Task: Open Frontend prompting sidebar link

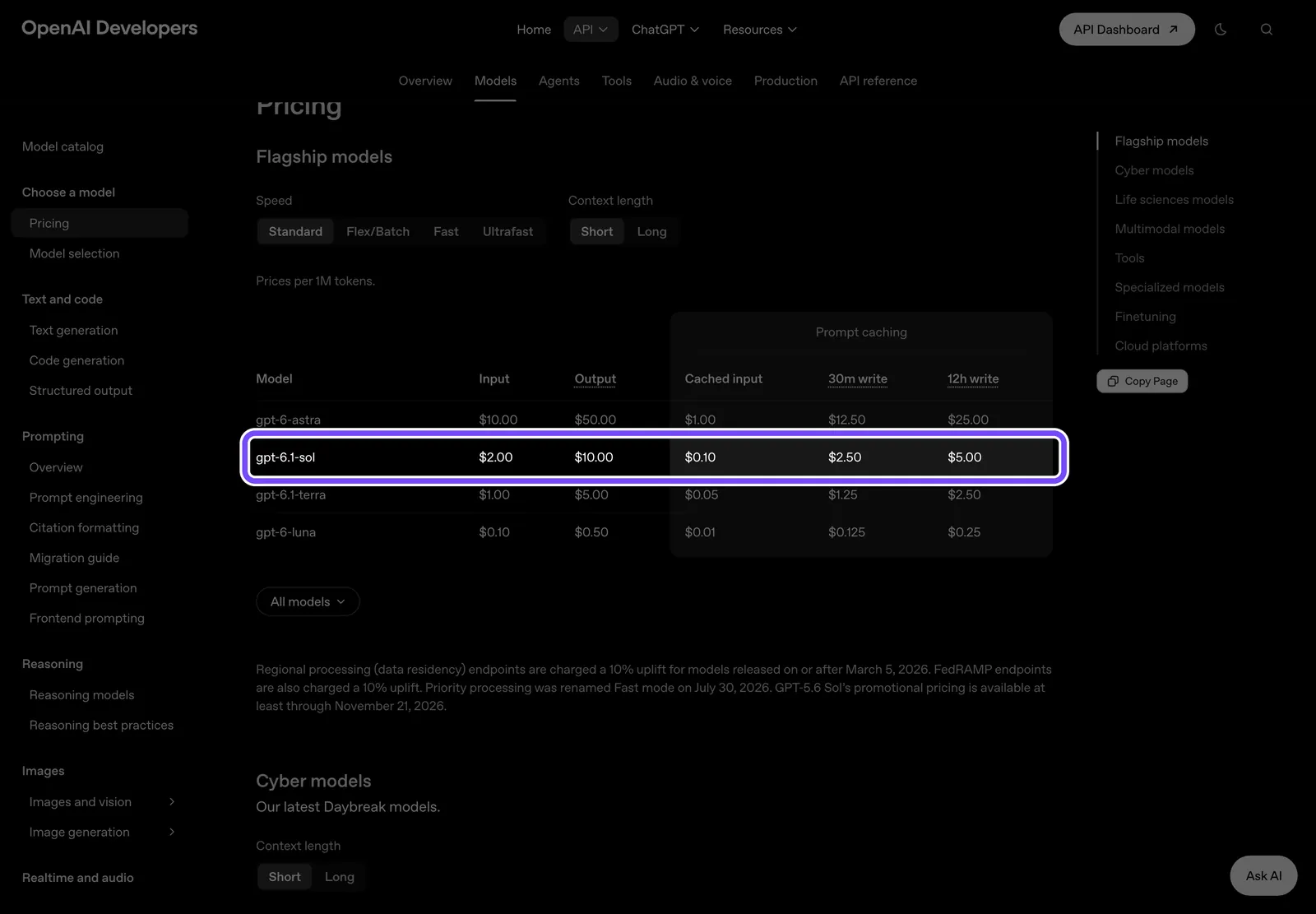Action: [x=86, y=618]
